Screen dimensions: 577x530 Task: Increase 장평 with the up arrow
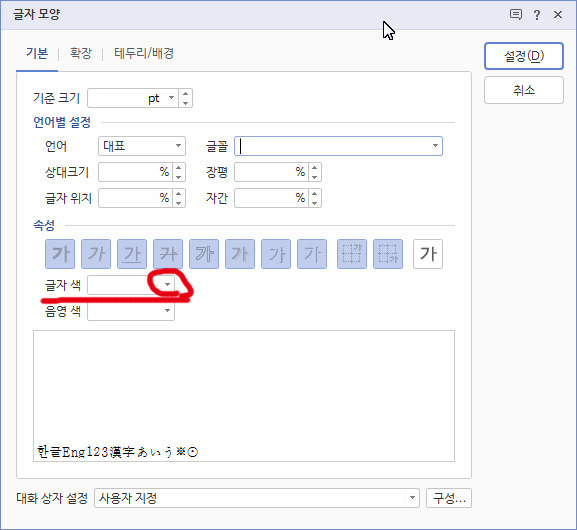(x=314, y=168)
